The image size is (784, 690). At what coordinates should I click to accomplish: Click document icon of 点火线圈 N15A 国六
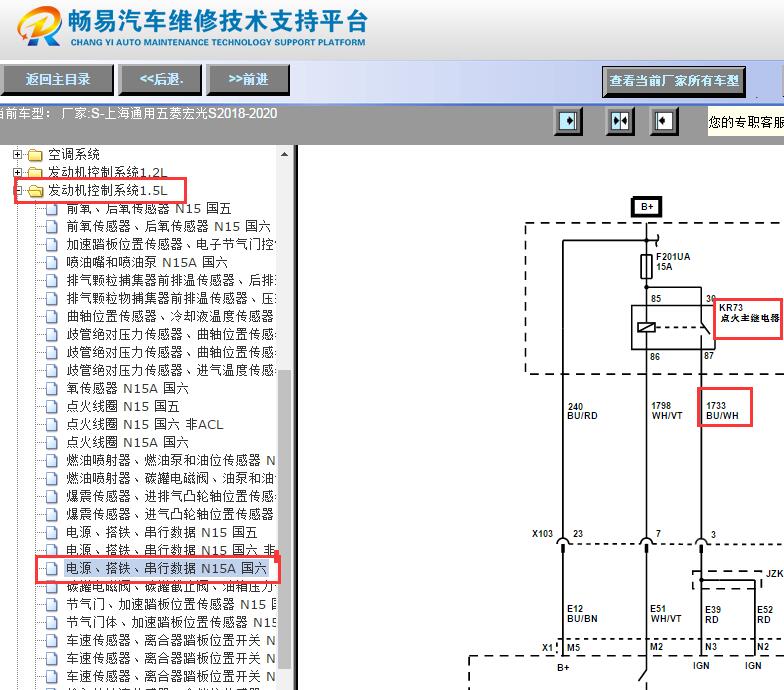52,442
